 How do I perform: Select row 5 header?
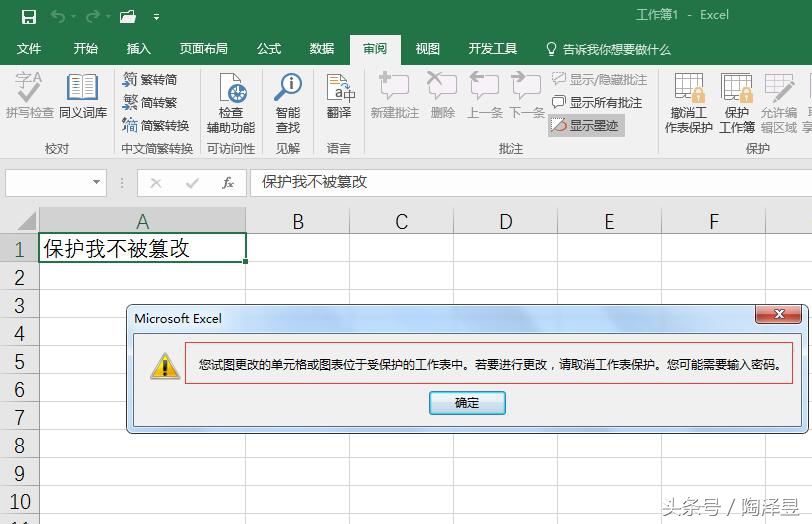(x=19, y=361)
